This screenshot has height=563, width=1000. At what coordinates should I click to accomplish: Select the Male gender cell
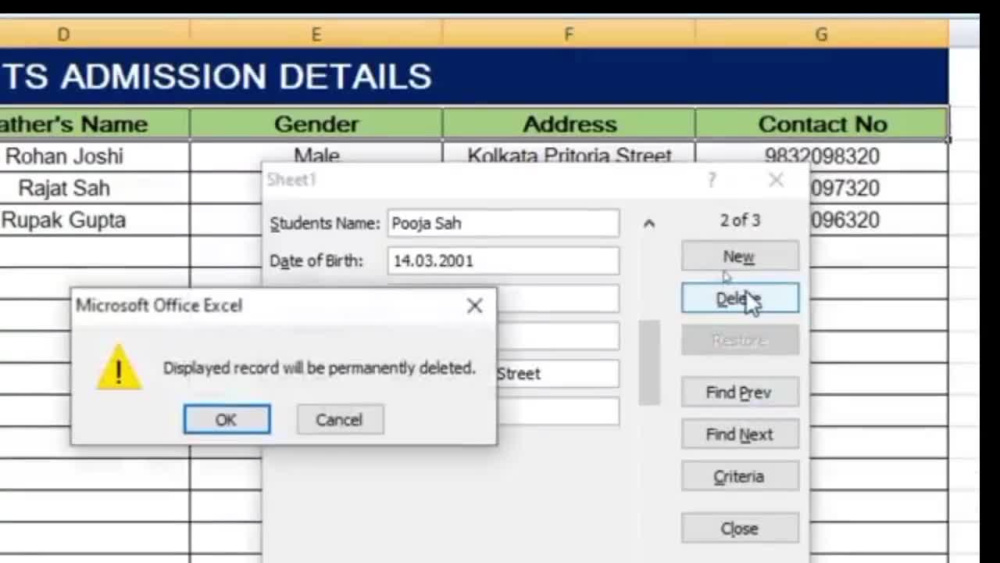pos(316,153)
